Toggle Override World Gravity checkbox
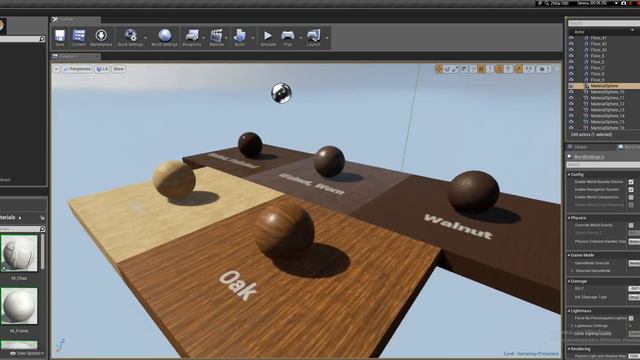Viewport: 640px width, 360px height. [631, 225]
